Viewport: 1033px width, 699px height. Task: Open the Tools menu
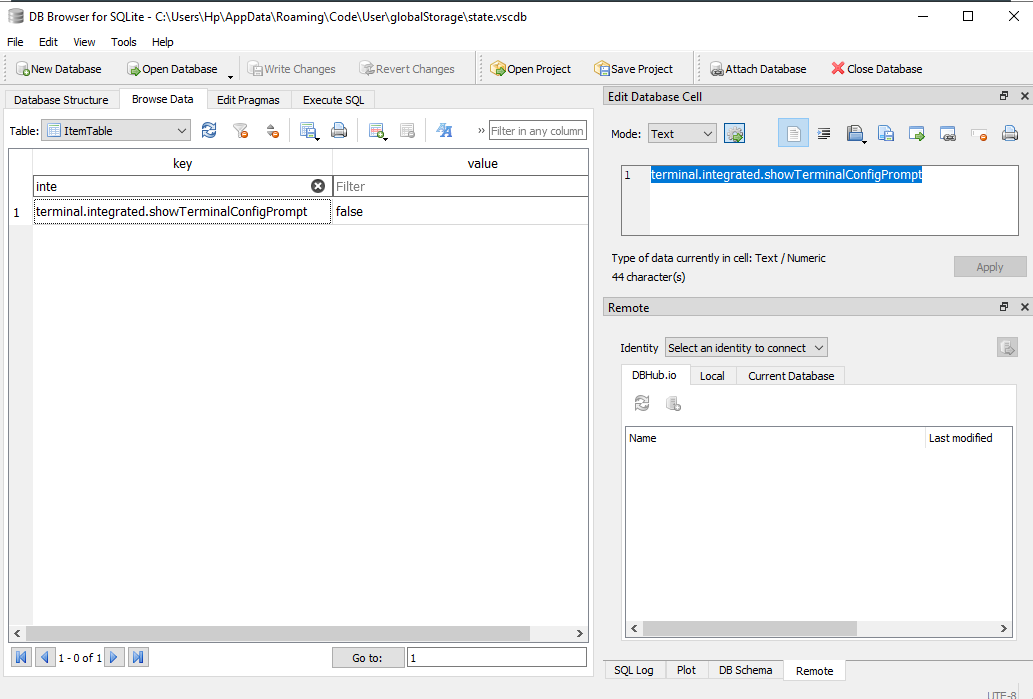point(123,42)
